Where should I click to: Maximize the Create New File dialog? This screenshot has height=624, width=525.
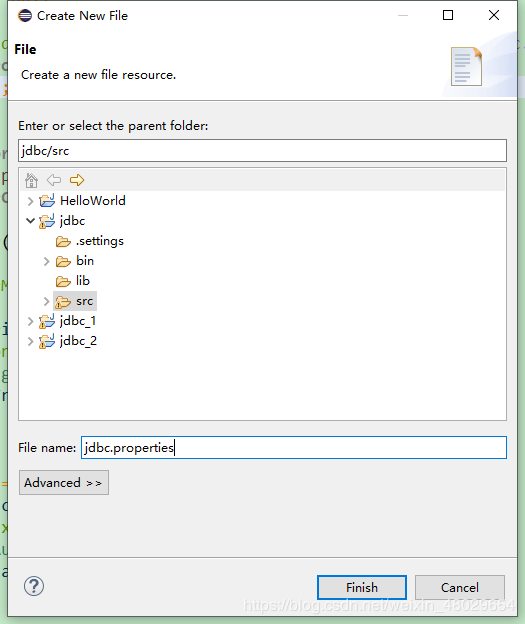[448, 15]
